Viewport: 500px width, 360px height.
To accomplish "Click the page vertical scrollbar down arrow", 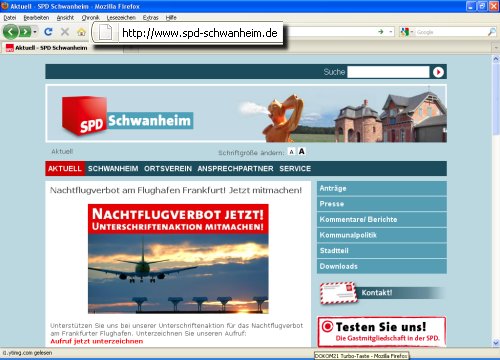I will point(496,343).
